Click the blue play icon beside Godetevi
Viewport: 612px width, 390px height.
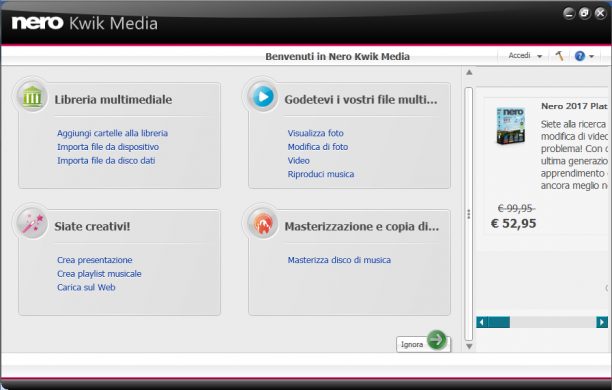coord(263,96)
